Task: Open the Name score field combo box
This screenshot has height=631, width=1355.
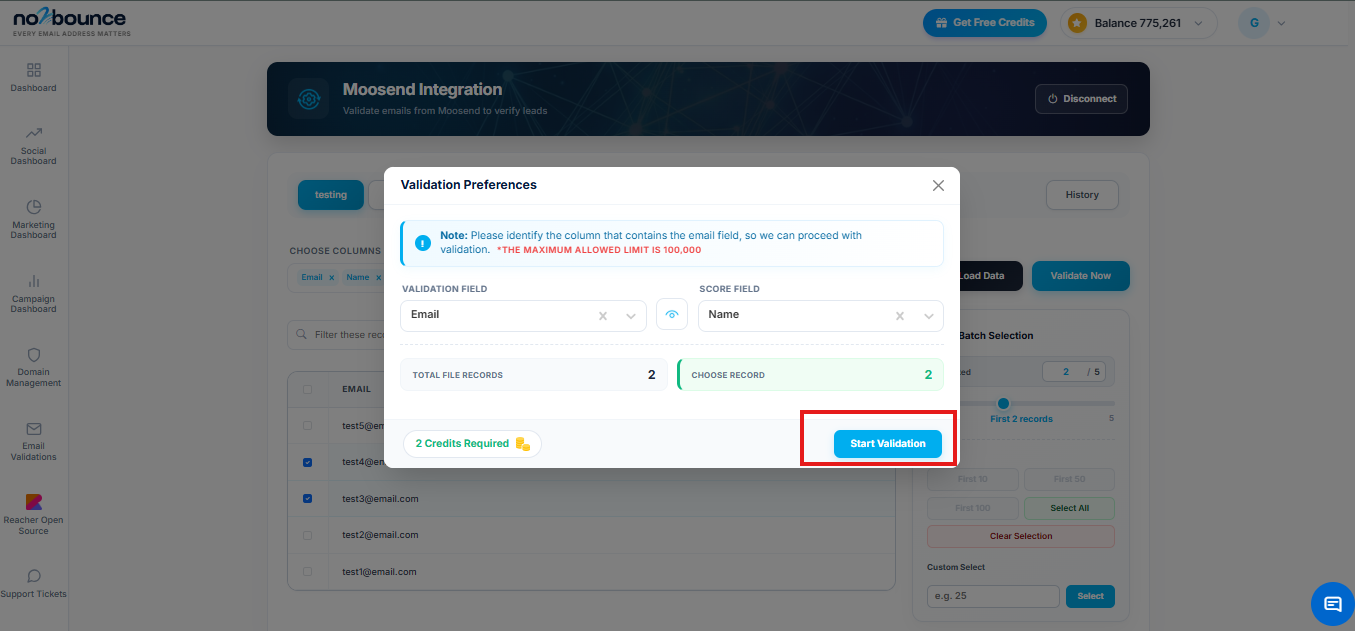Action: click(x=821, y=315)
